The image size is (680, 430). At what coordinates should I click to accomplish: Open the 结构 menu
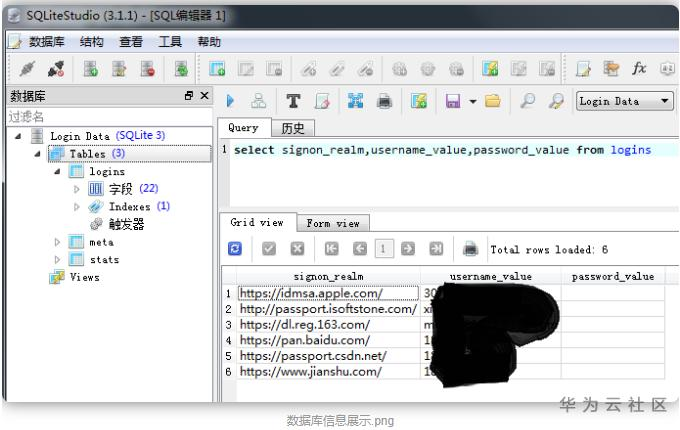tap(92, 42)
